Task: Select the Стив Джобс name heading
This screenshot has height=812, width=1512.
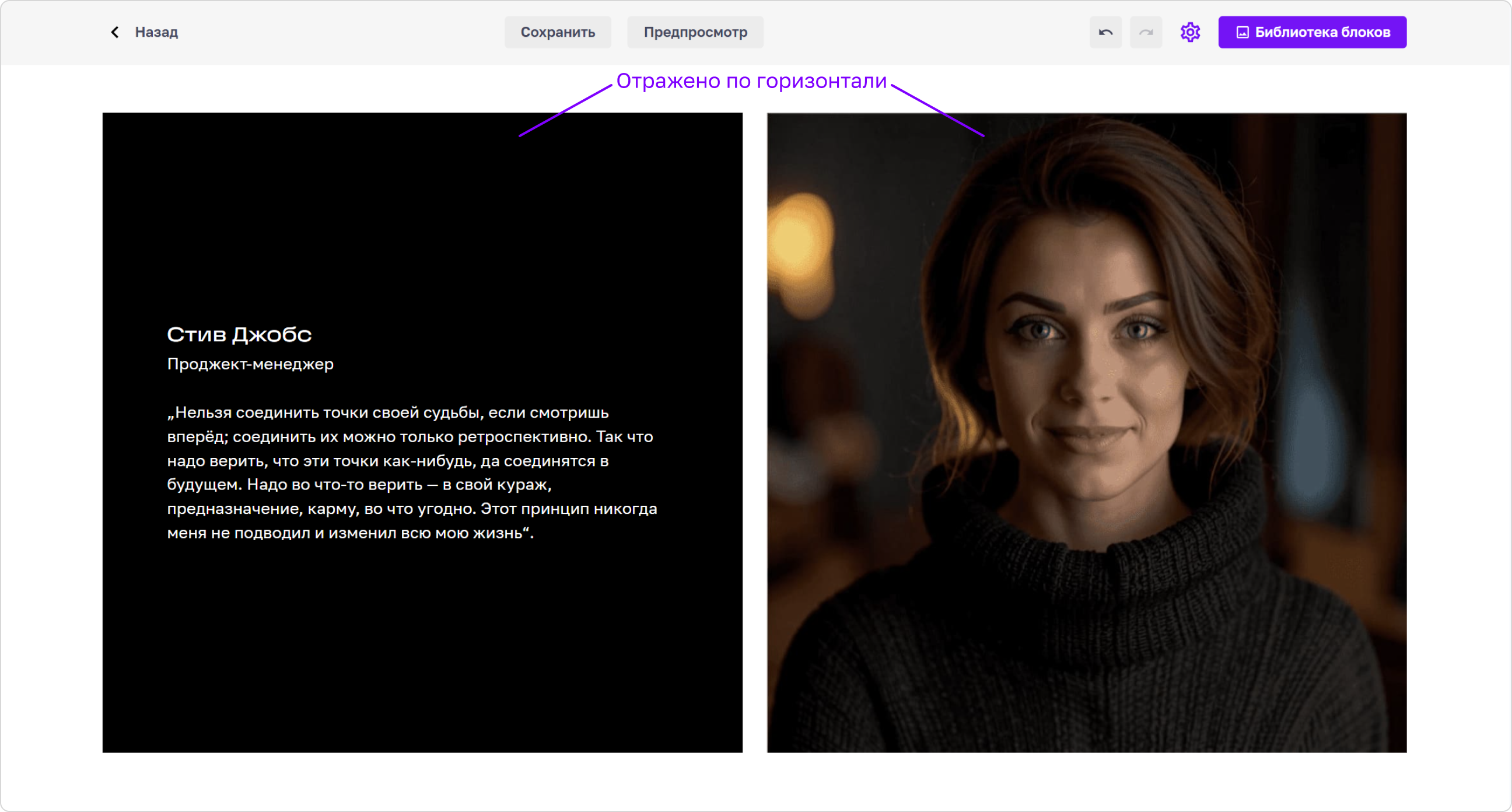Action: (x=240, y=335)
